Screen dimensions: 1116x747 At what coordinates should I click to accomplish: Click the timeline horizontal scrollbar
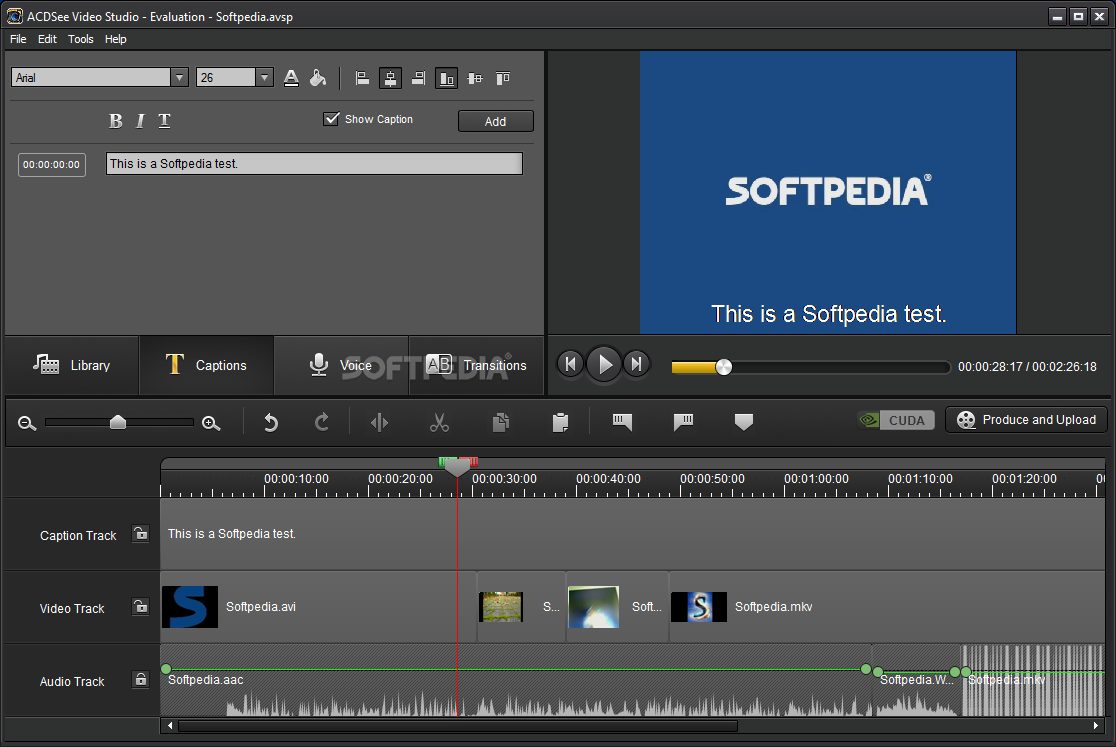coord(458,726)
